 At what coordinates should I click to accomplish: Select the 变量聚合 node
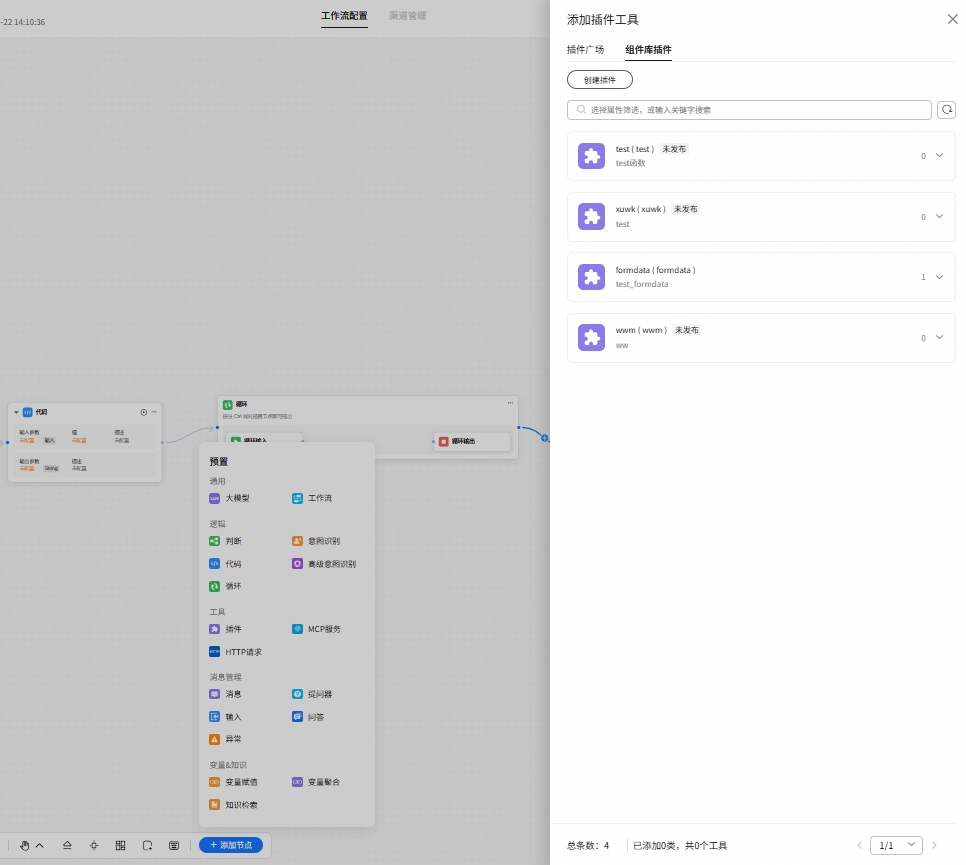coord(316,782)
